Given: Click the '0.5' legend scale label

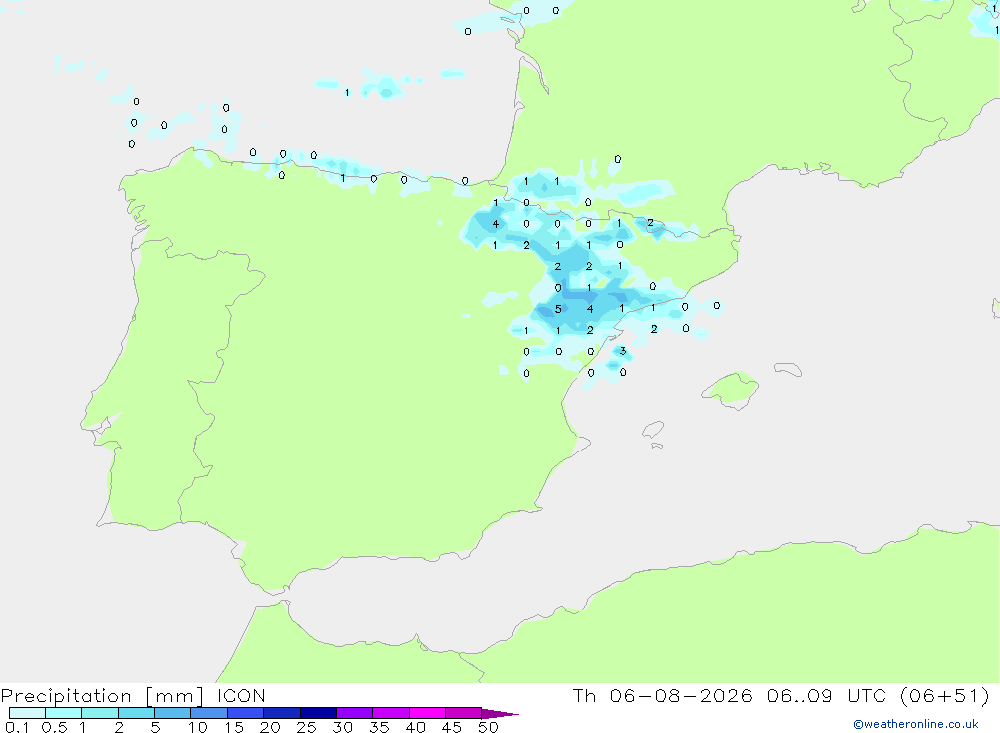Looking at the screenshot, I should click(54, 727).
